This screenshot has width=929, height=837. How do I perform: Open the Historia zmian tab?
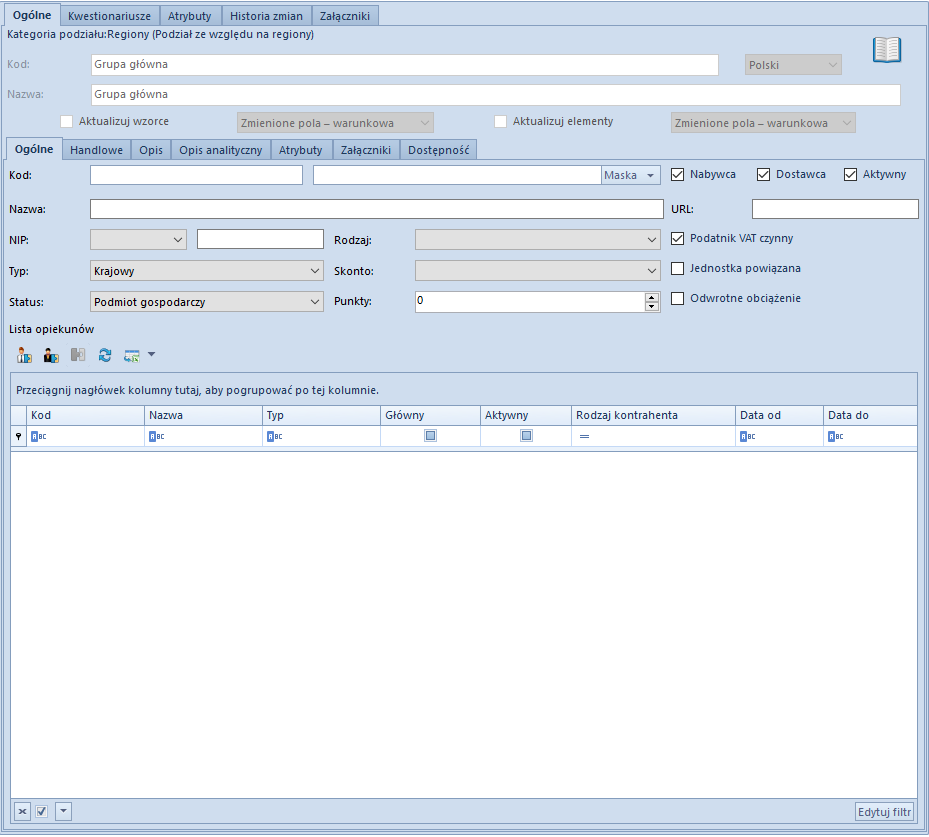tap(266, 16)
